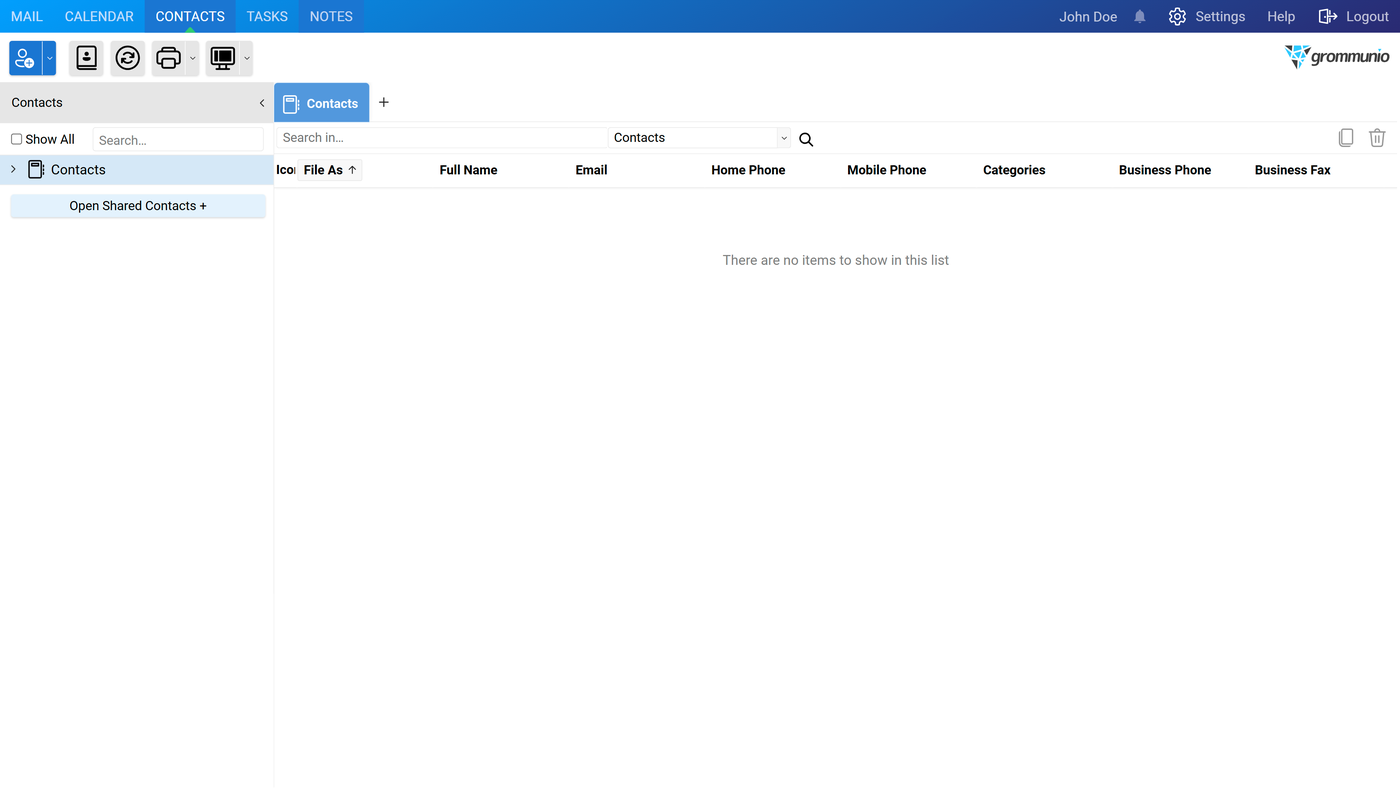The image size is (1400, 788).
Task: Switch to the CALENDAR tab
Action: 99,17
